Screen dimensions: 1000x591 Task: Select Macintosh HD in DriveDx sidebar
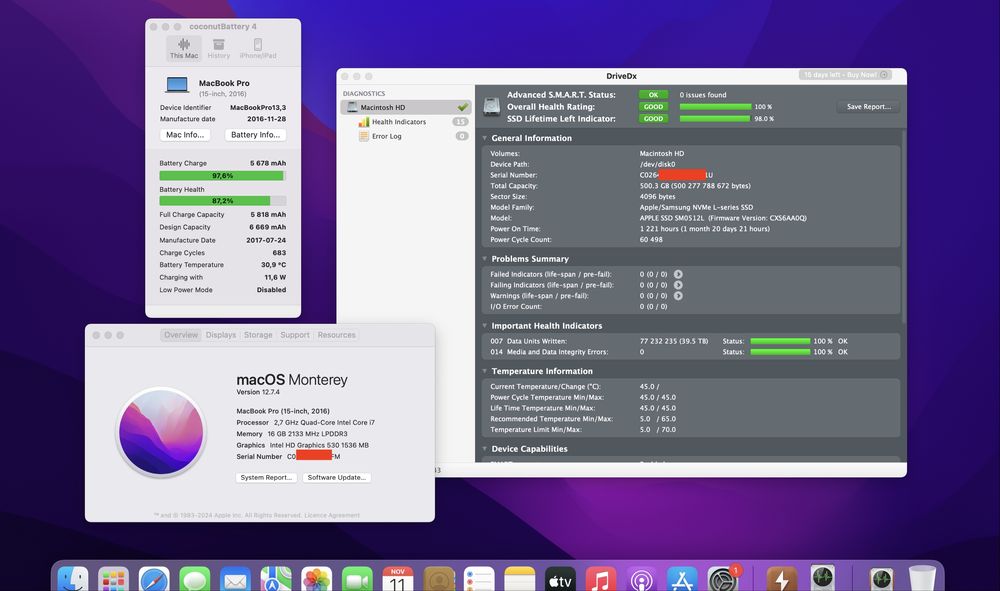406,107
